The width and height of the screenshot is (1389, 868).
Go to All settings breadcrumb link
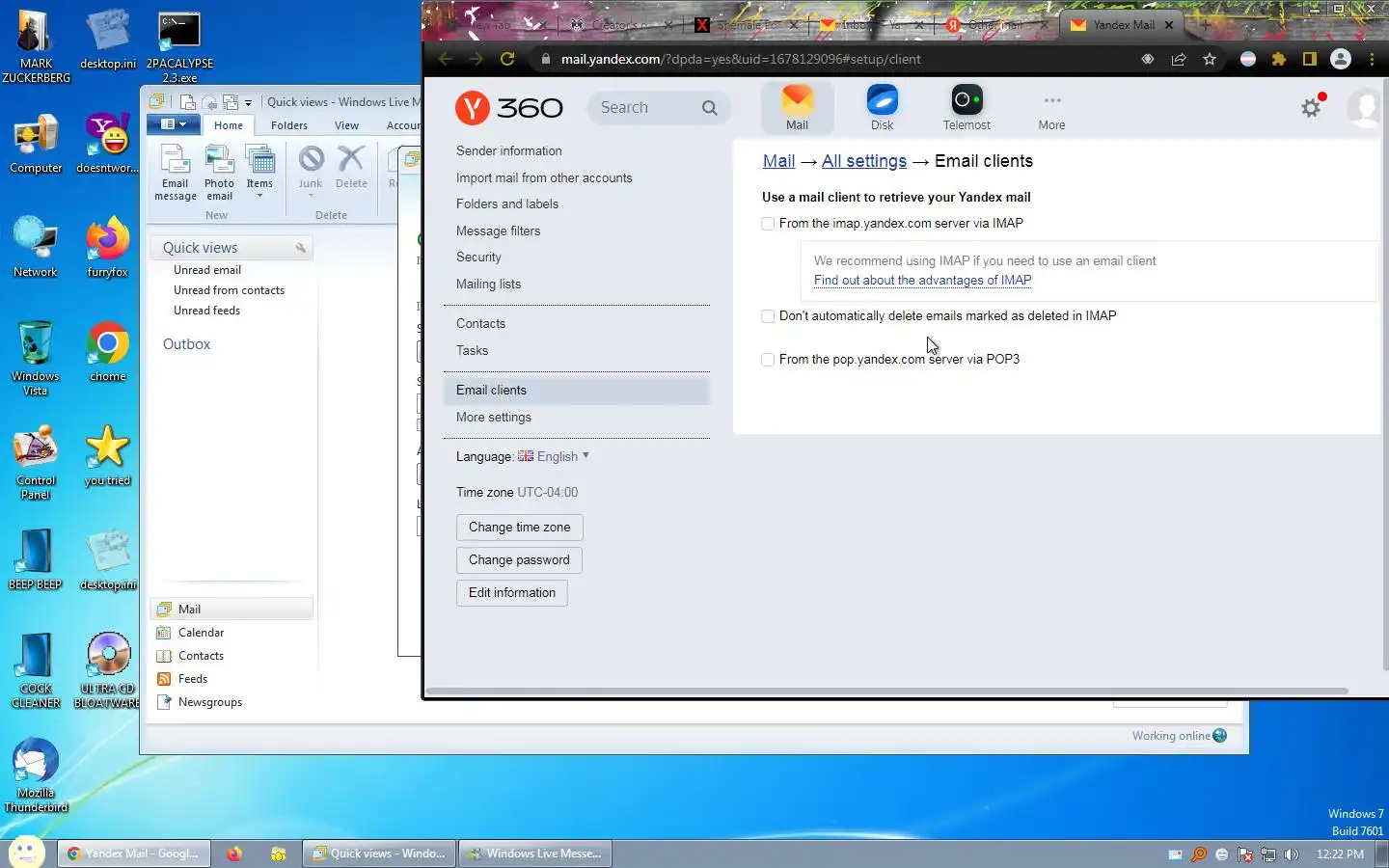(864, 161)
